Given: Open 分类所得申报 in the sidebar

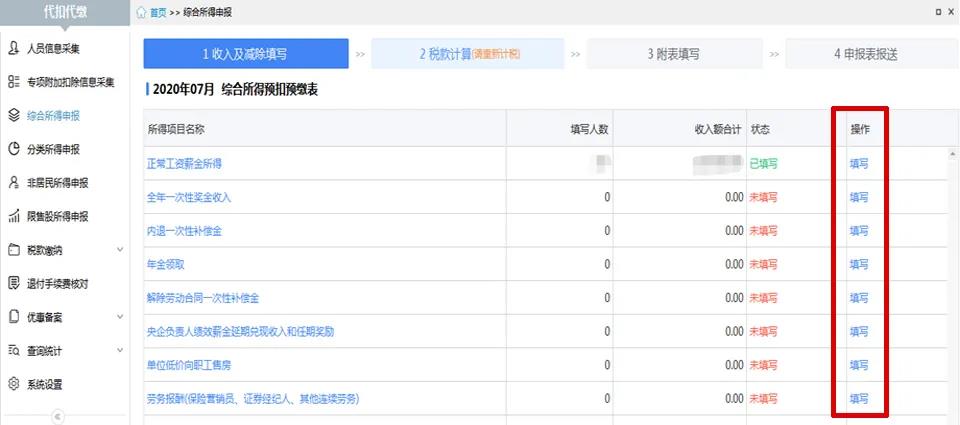Looking at the screenshot, I should (53, 149).
